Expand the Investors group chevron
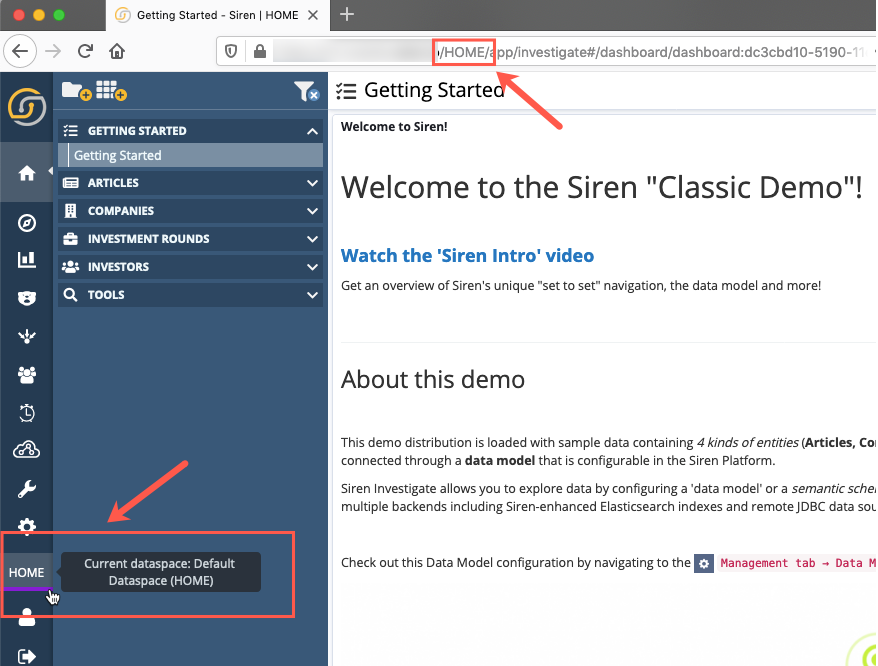This screenshot has height=666, width=878. point(312,267)
